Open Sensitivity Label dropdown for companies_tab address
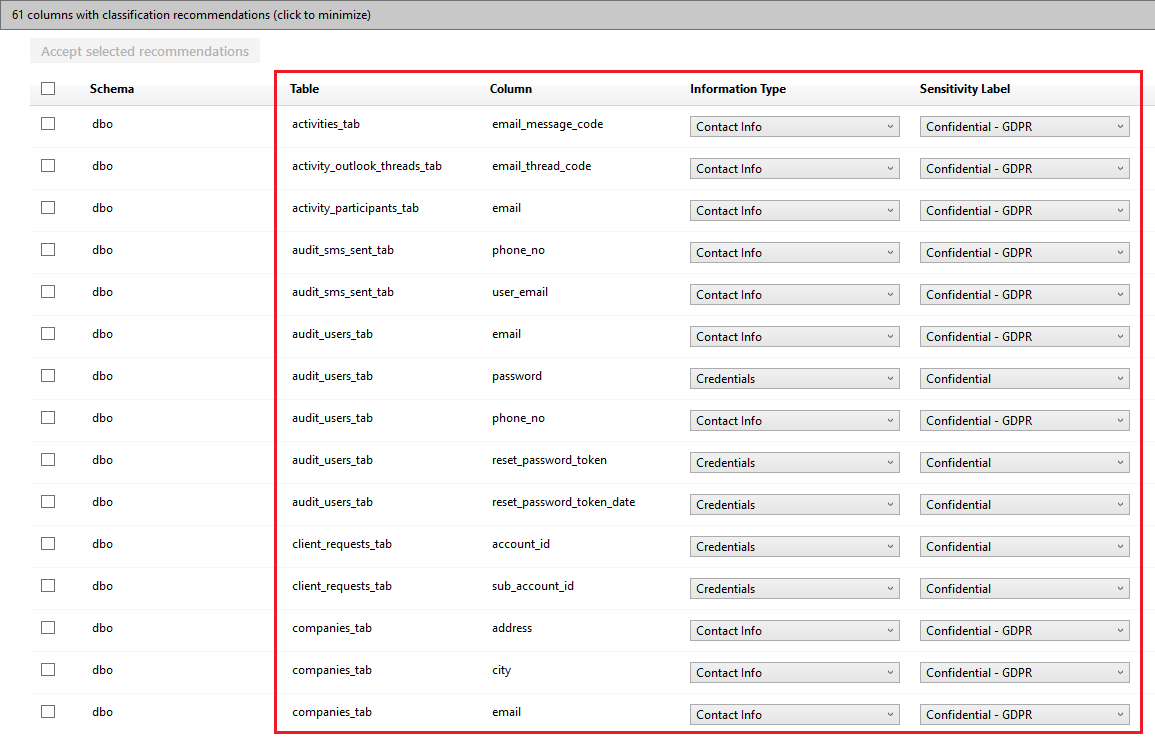Image resolution: width=1155 pixels, height=737 pixels. click(x=1024, y=631)
